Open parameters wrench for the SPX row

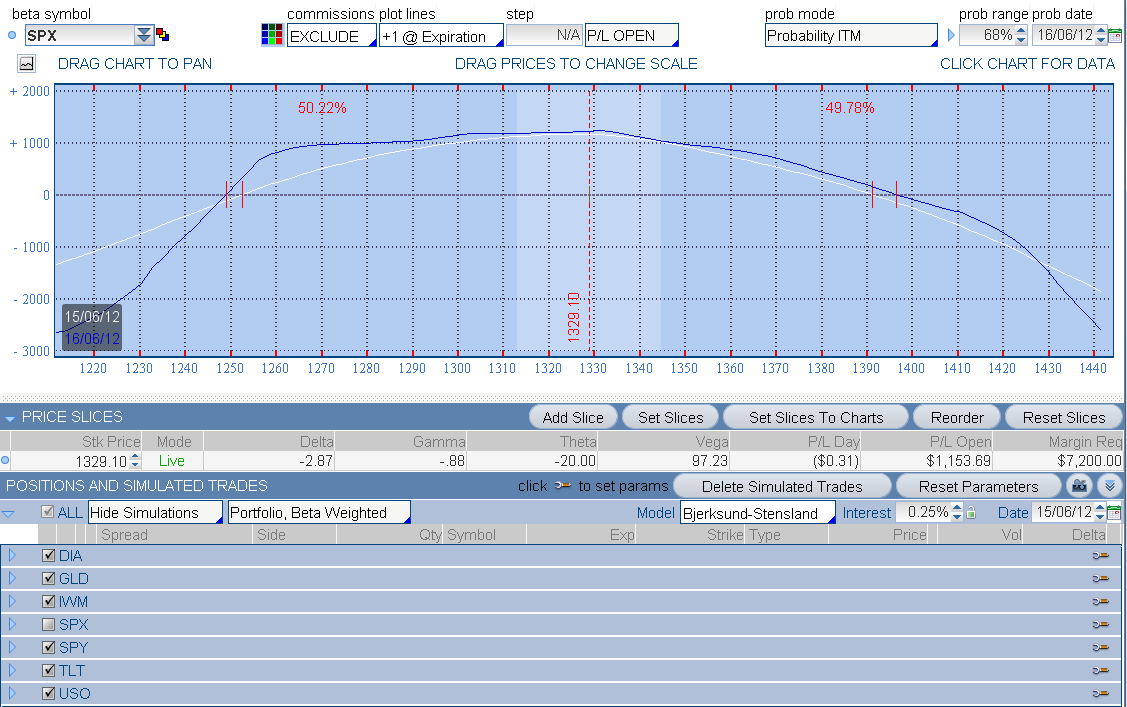1100,624
